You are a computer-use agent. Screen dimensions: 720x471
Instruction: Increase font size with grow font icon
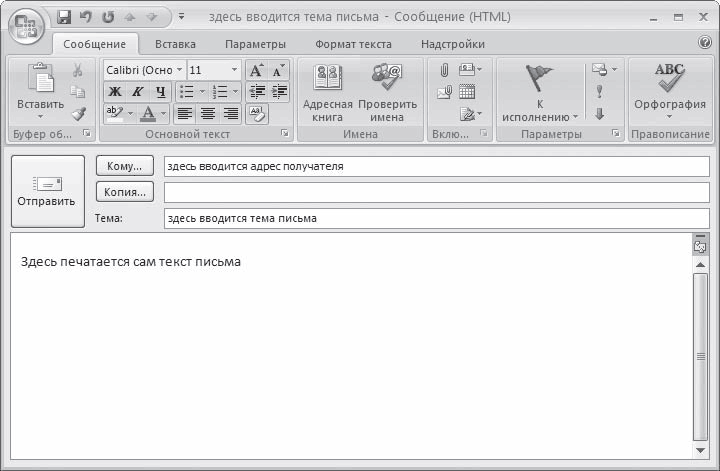(x=256, y=70)
